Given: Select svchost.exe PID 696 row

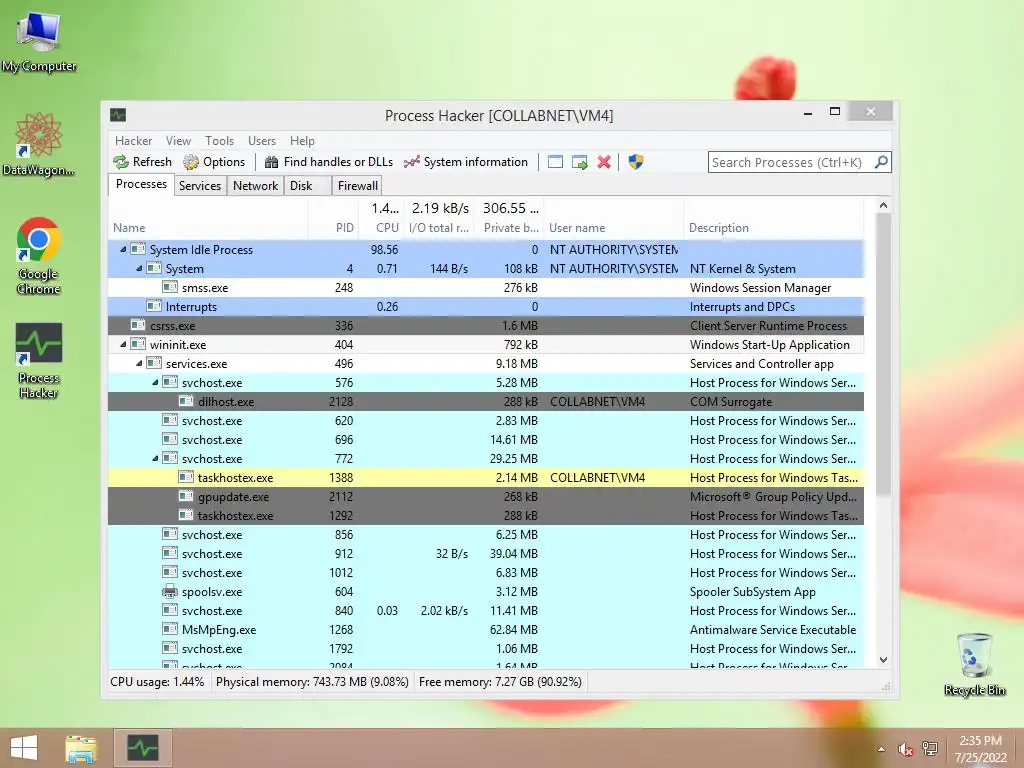Looking at the screenshot, I should (486, 440).
